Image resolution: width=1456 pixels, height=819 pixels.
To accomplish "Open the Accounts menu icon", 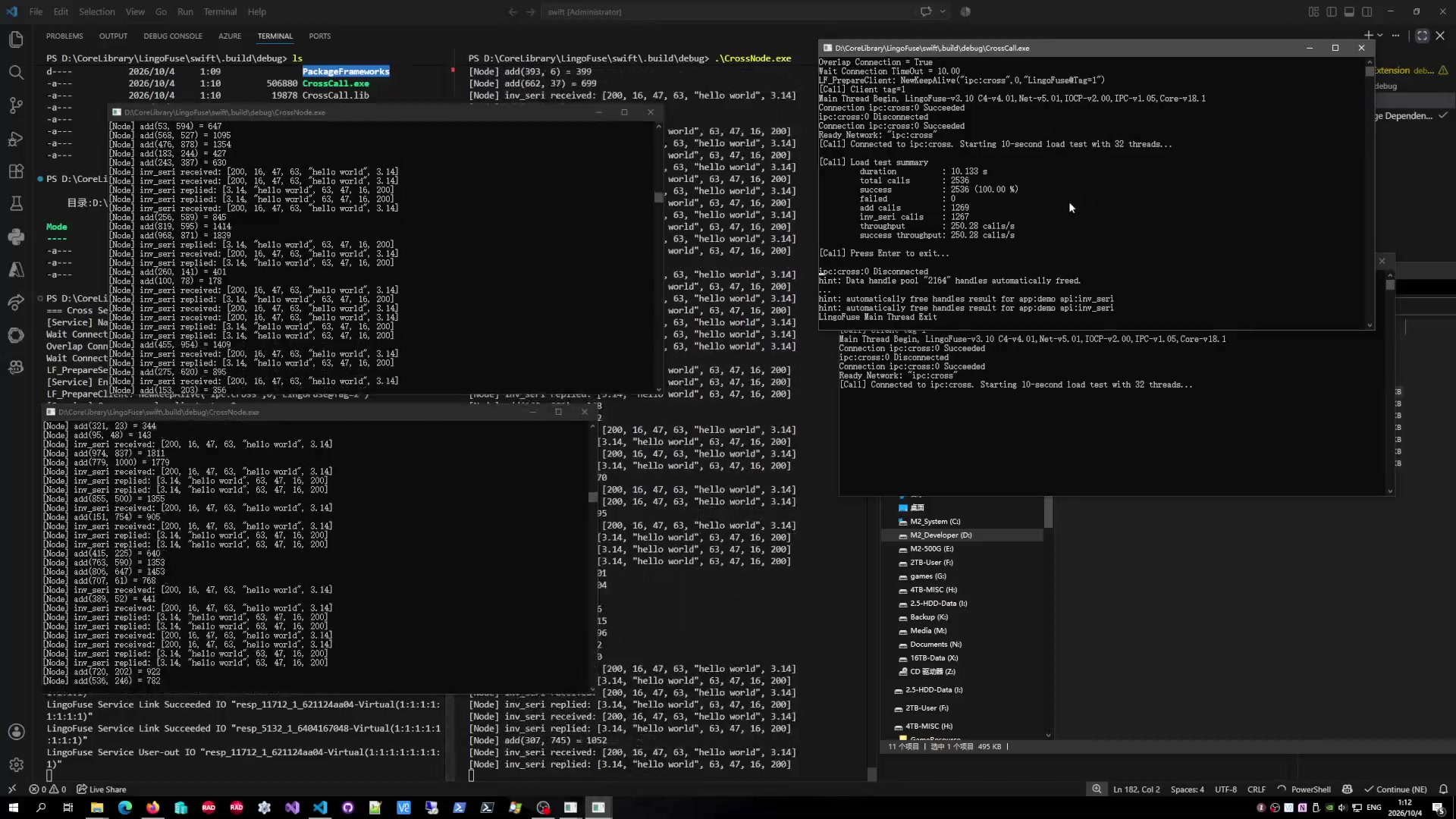I will [x=16, y=732].
